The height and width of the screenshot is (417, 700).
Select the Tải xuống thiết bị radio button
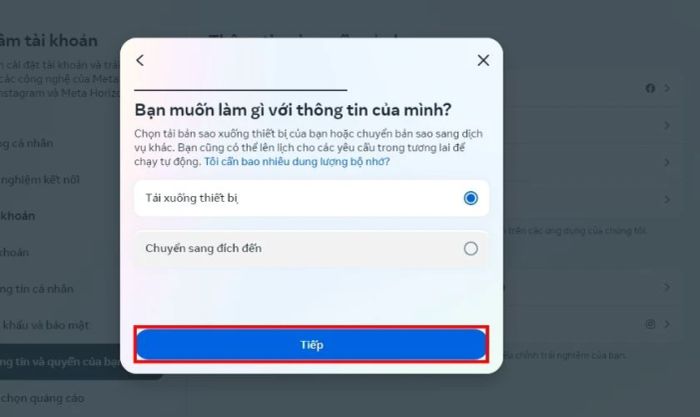(471, 198)
